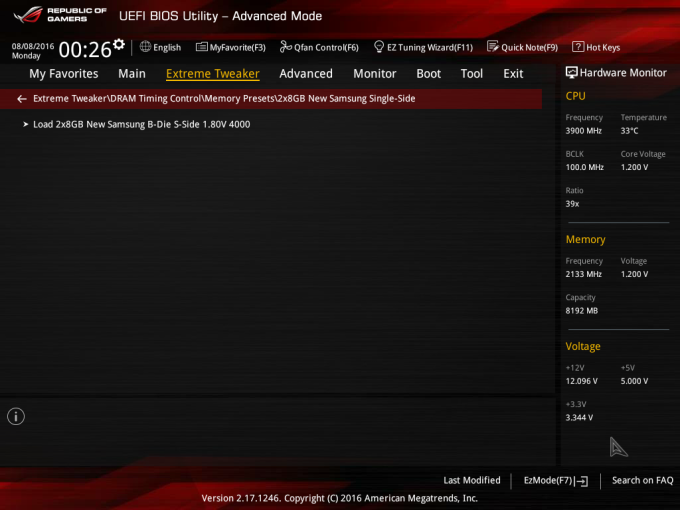Go back using the left arrow icon
The width and height of the screenshot is (680, 510).
[x=22, y=99]
